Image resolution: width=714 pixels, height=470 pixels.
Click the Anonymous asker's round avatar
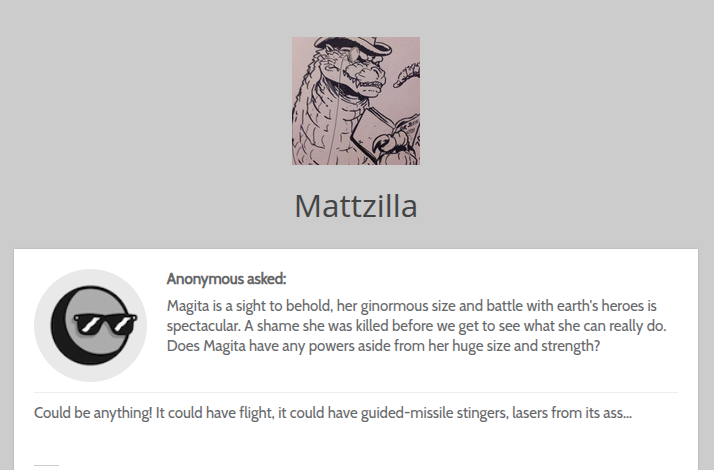tap(91, 325)
